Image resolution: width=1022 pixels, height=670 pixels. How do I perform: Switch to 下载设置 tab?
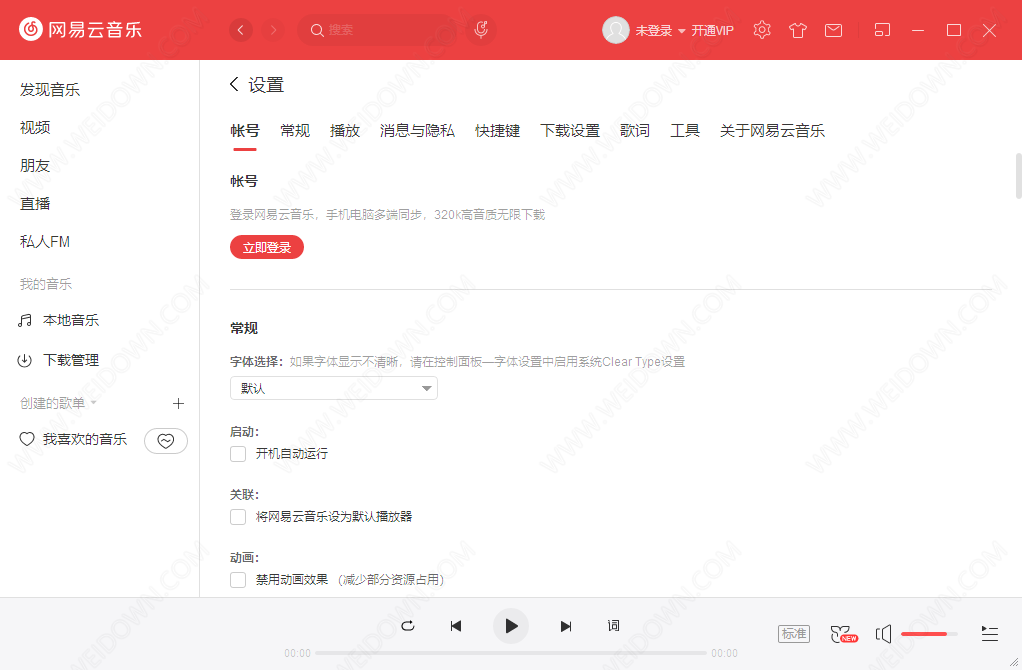click(x=570, y=131)
